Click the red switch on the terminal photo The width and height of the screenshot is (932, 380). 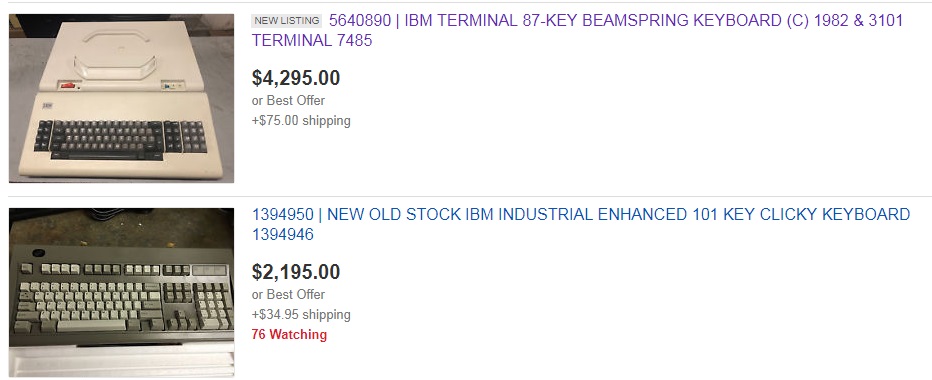69,86
